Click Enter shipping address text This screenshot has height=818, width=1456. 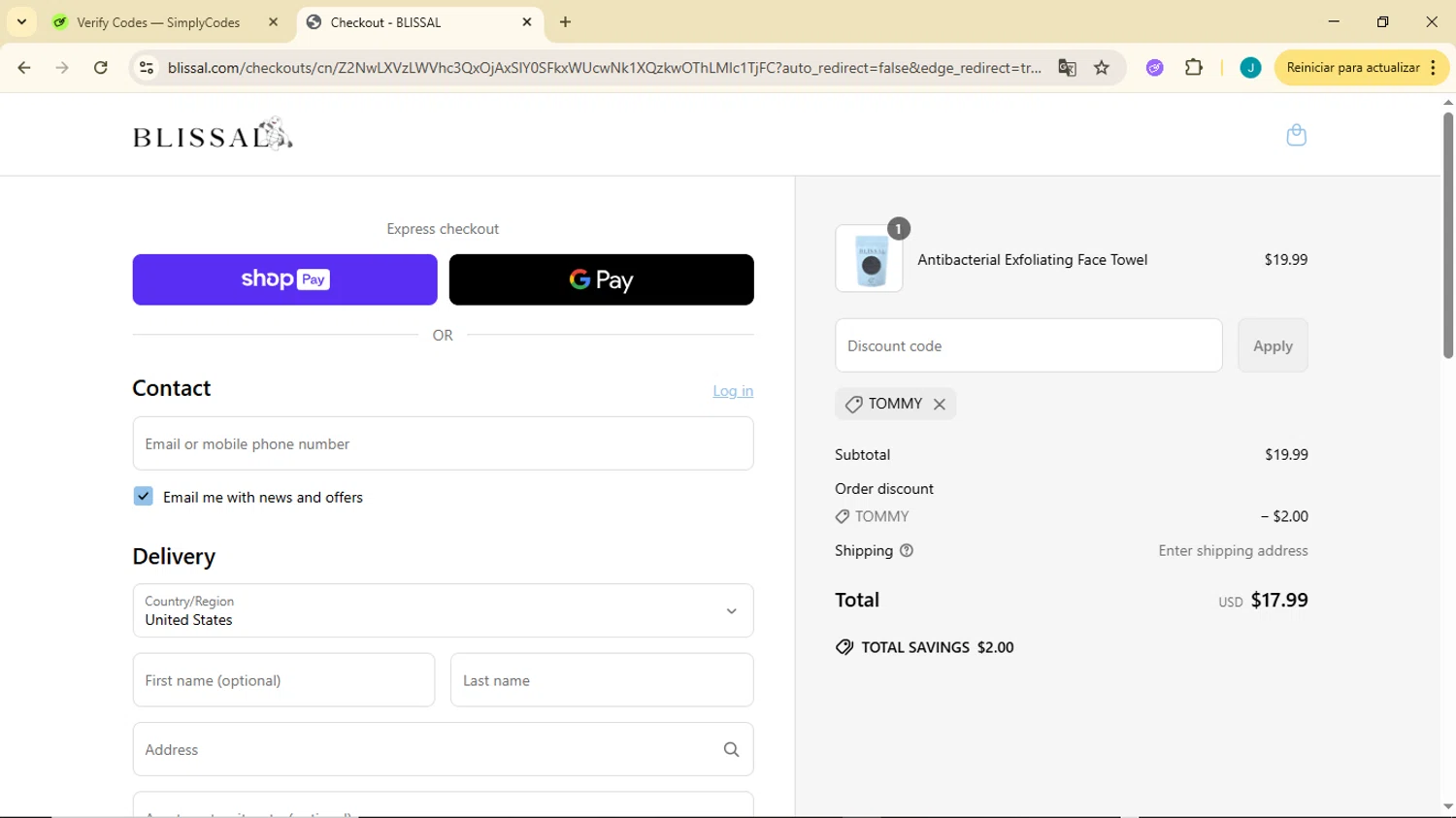click(x=1233, y=551)
